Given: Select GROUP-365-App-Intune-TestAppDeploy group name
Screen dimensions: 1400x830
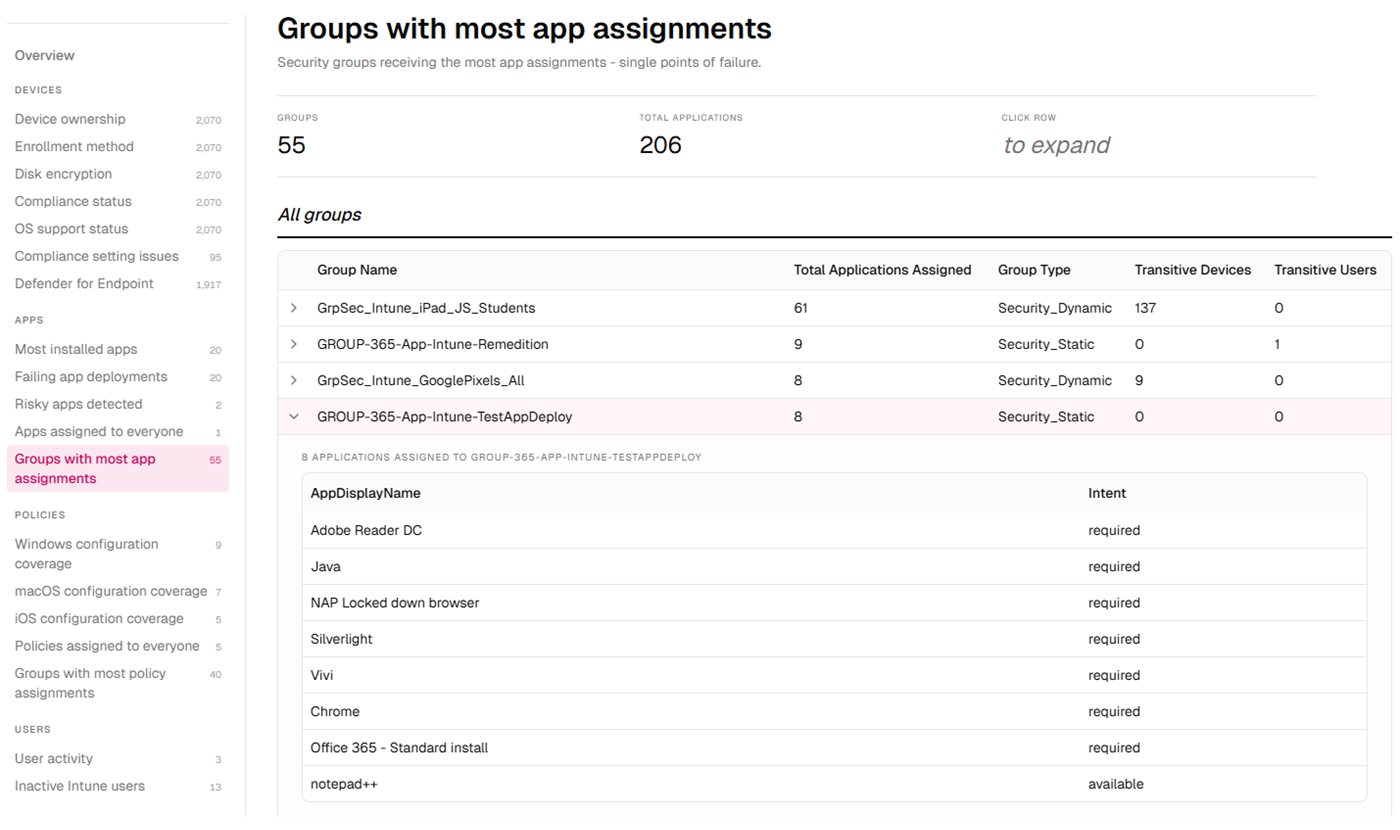Looking at the screenshot, I should (445, 416).
